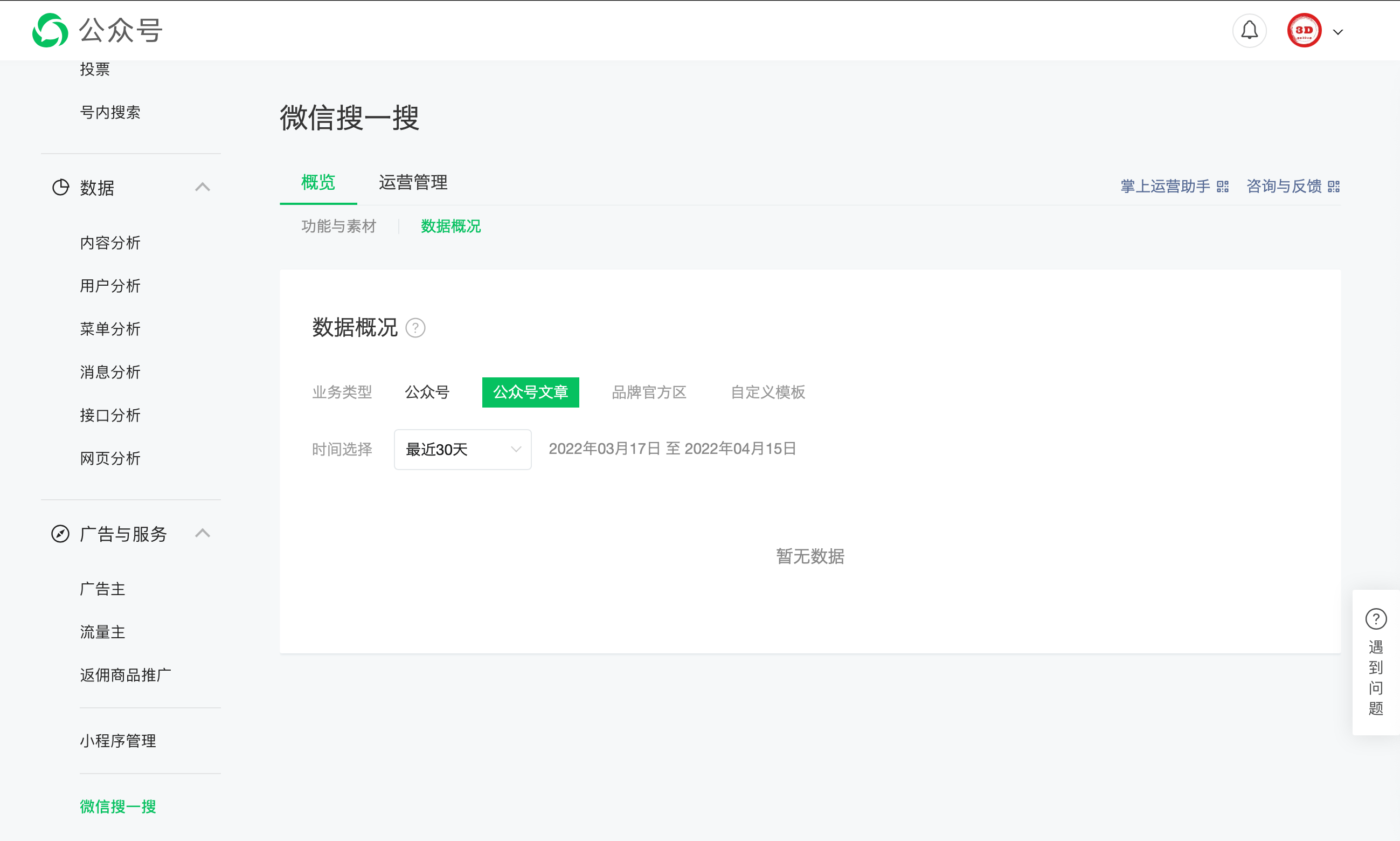The width and height of the screenshot is (1400, 841).
Task: Select 微信搜一搜 in the sidebar
Action: (x=118, y=806)
